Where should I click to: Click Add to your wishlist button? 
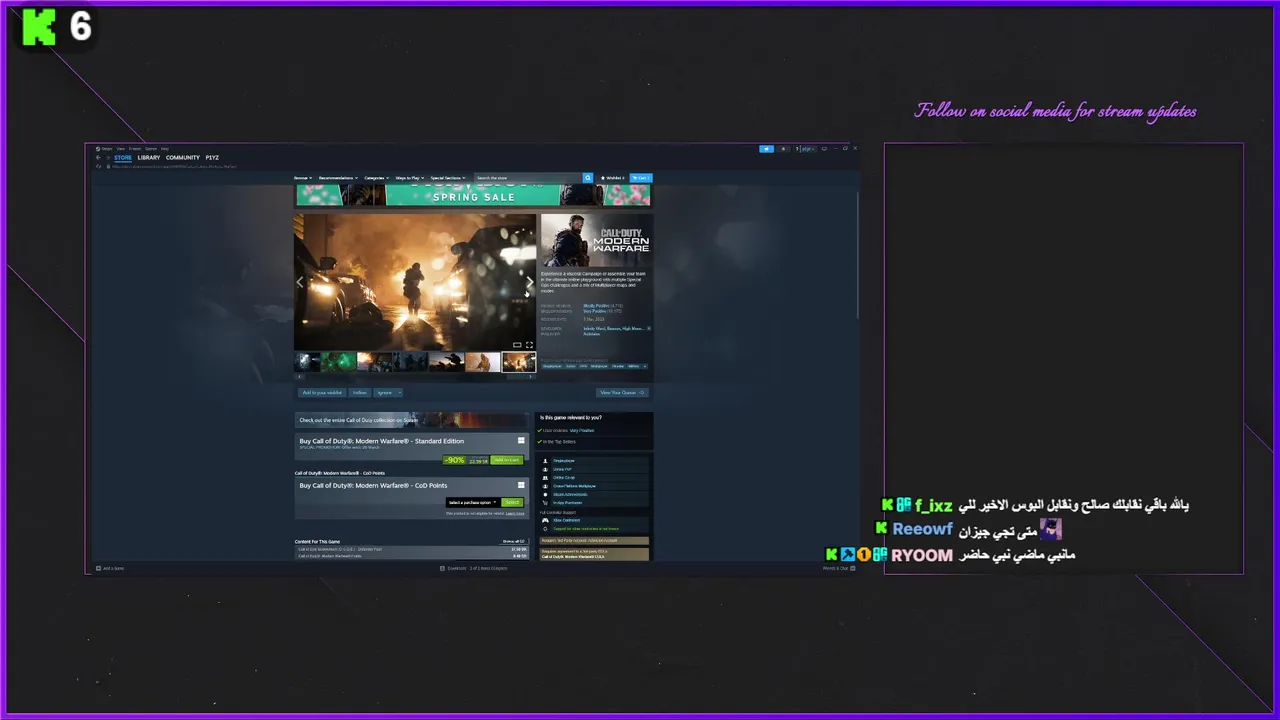click(322, 392)
